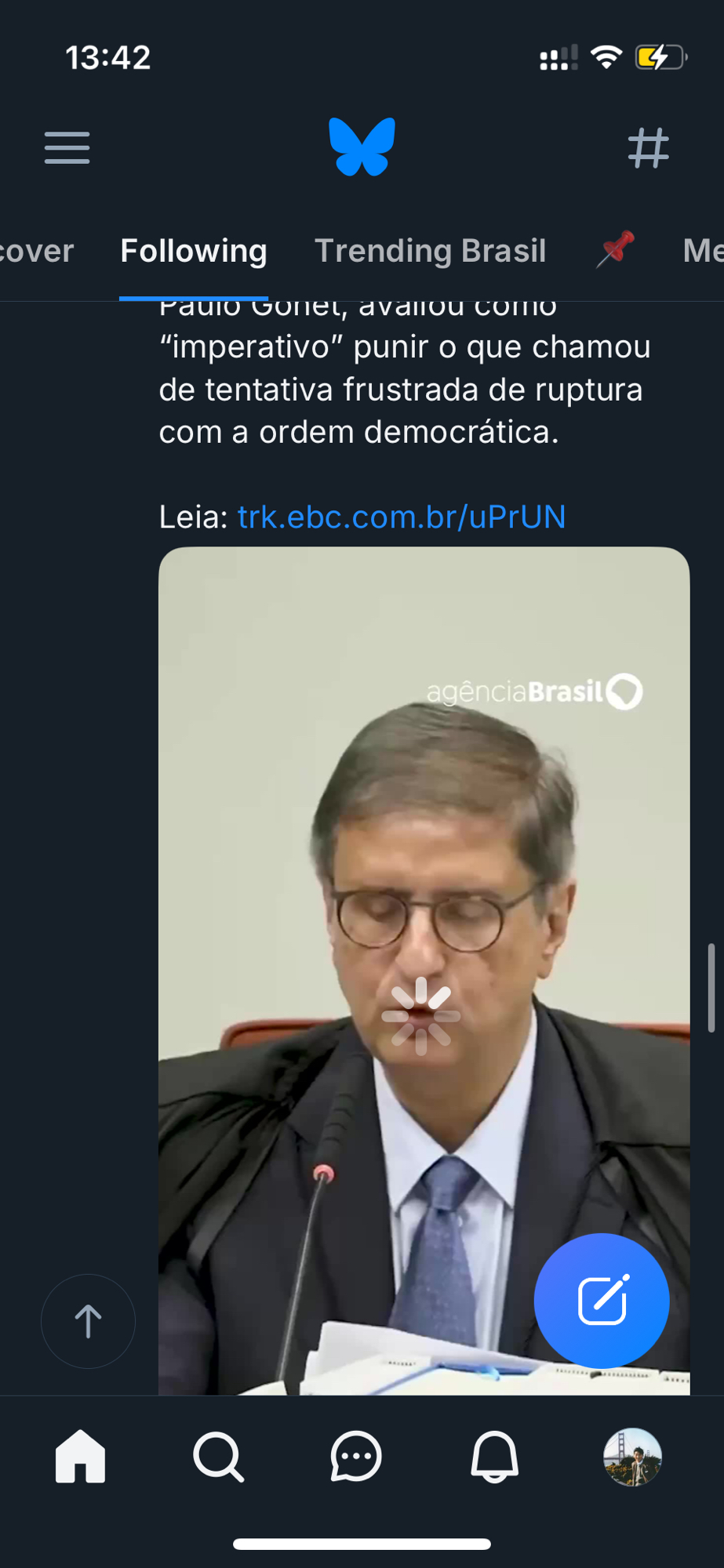Open Search with magnifier icon
This screenshot has height=1568, width=724.
pyautogui.click(x=218, y=1457)
